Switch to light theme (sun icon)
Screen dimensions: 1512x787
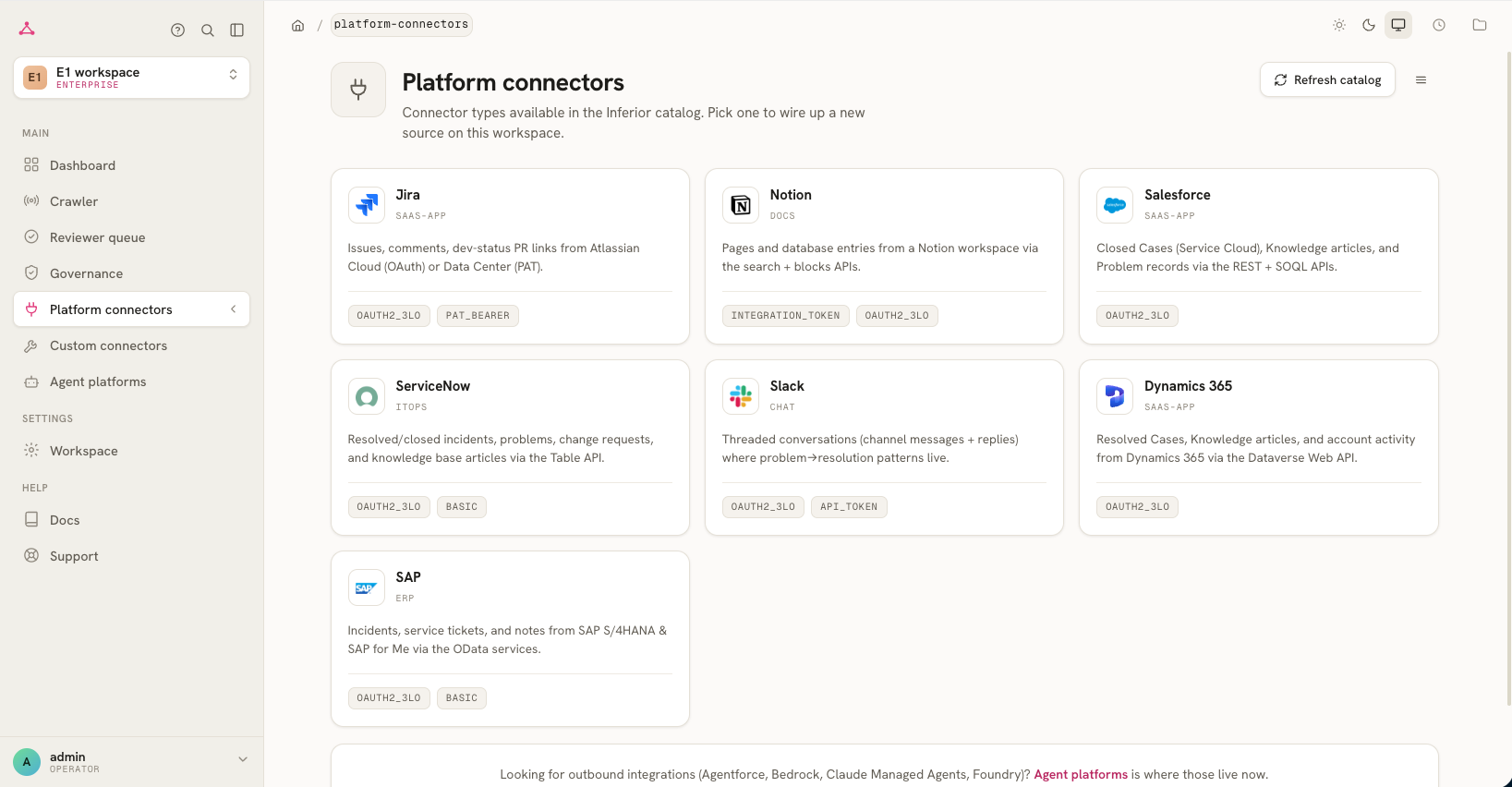(1339, 25)
